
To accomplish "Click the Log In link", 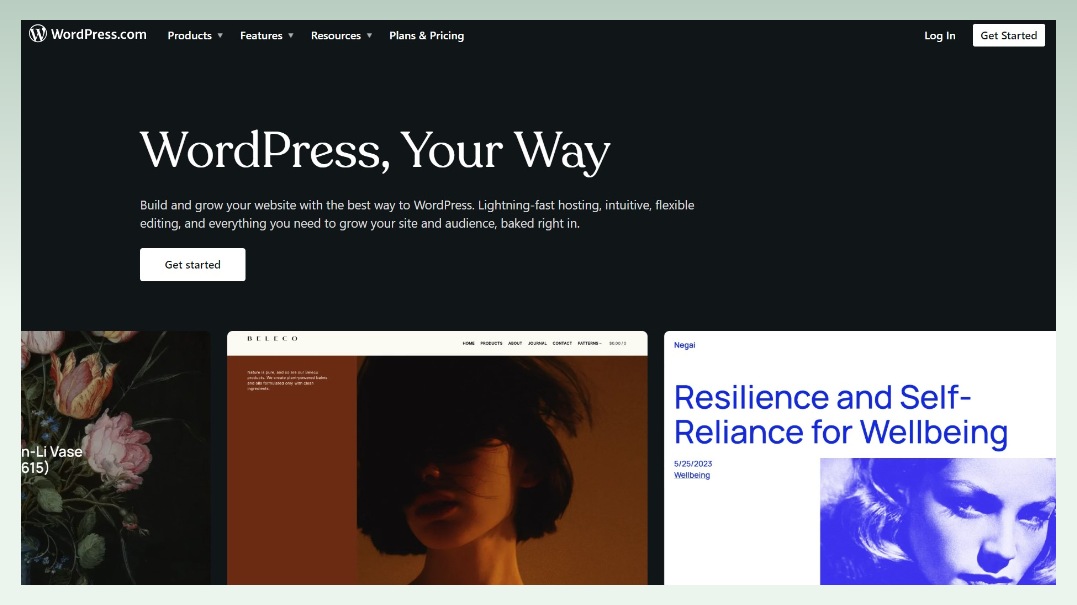I will click(940, 36).
